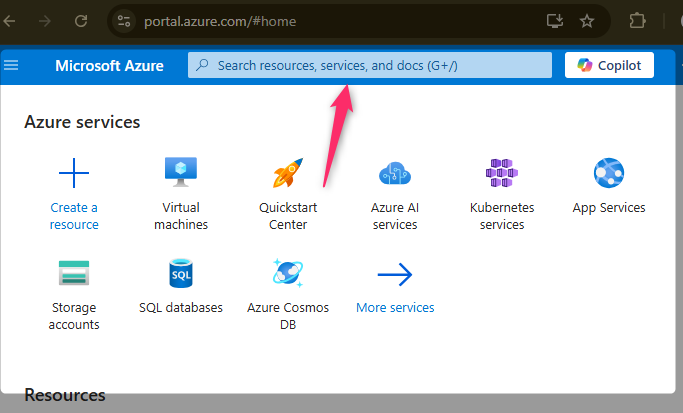Click the Storage accounts label
The height and width of the screenshot is (413, 683).
[74, 316]
